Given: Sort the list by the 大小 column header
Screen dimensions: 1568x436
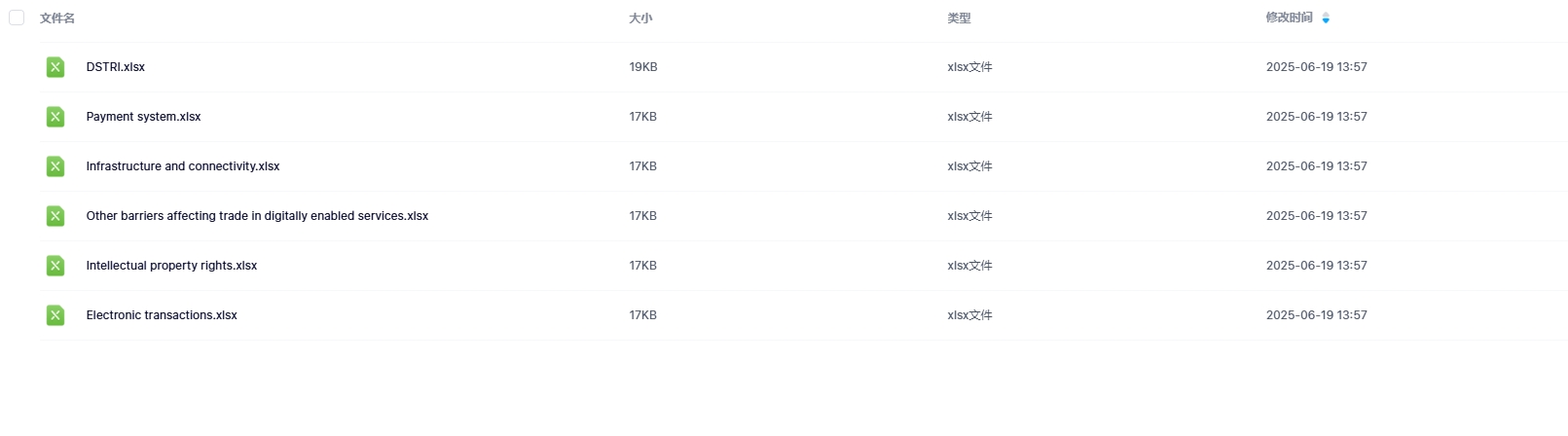Looking at the screenshot, I should pyautogui.click(x=640, y=18).
